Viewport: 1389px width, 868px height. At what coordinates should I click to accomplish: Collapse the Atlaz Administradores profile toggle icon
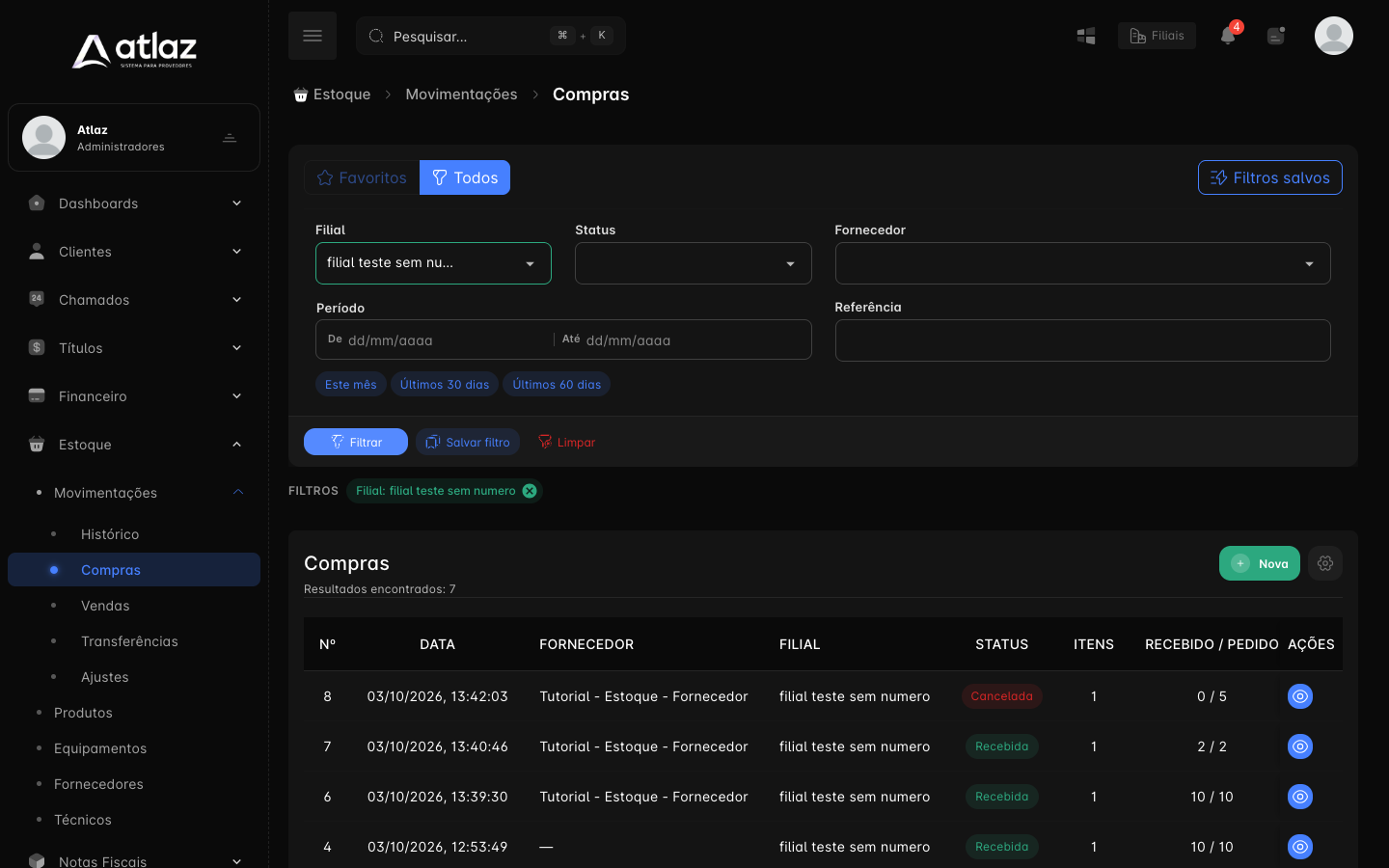point(230,138)
